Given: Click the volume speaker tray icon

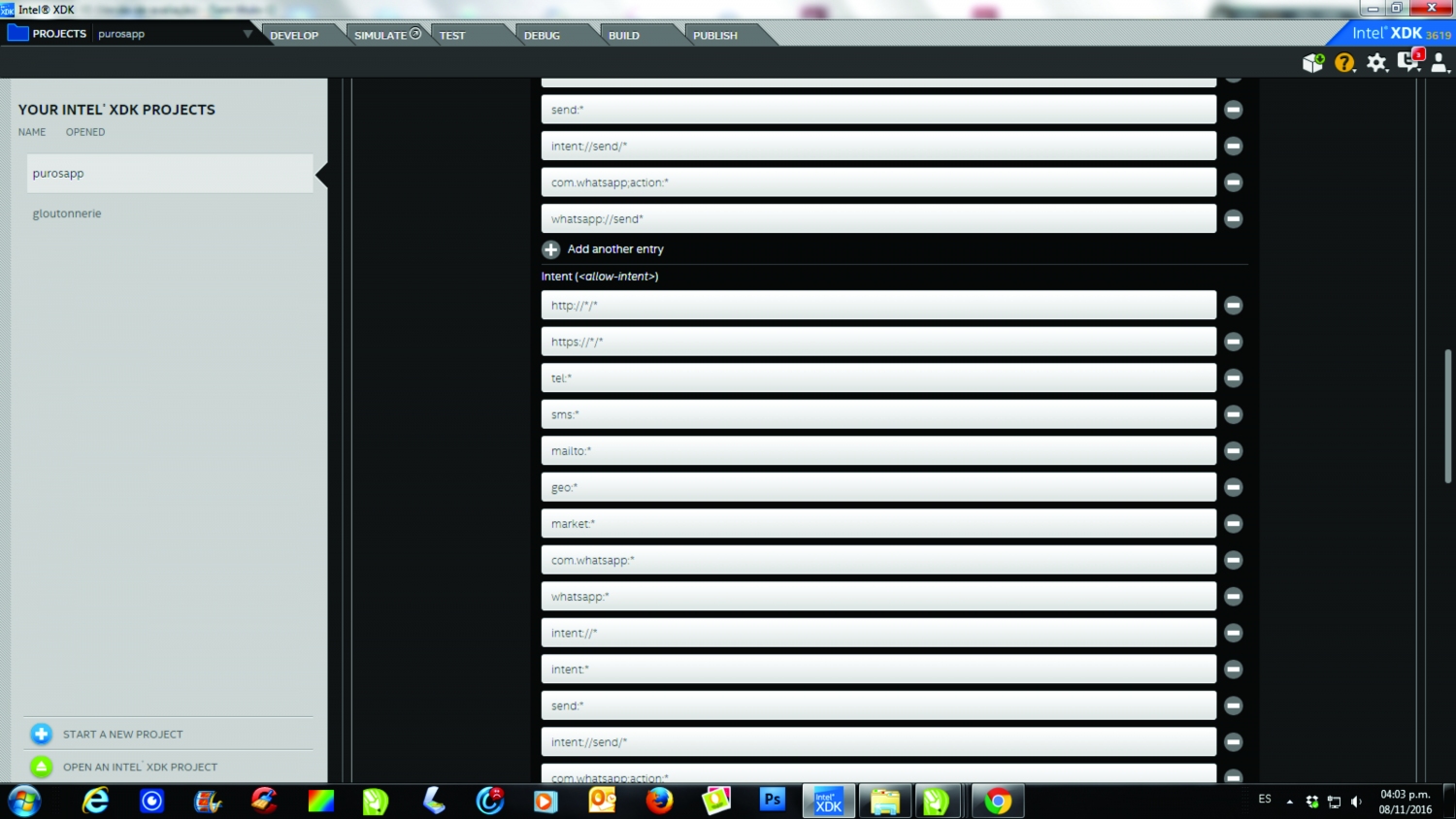Looking at the screenshot, I should coord(1357,802).
